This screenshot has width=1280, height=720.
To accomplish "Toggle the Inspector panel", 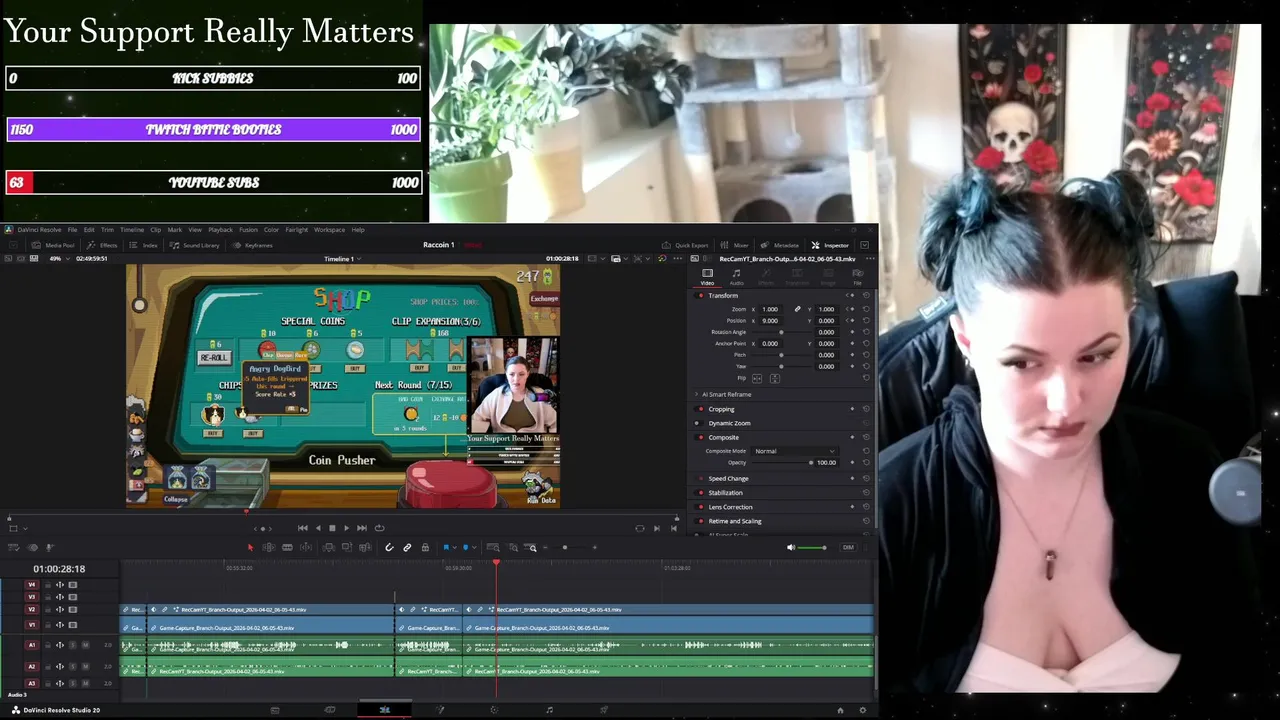I will pos(831,245).
